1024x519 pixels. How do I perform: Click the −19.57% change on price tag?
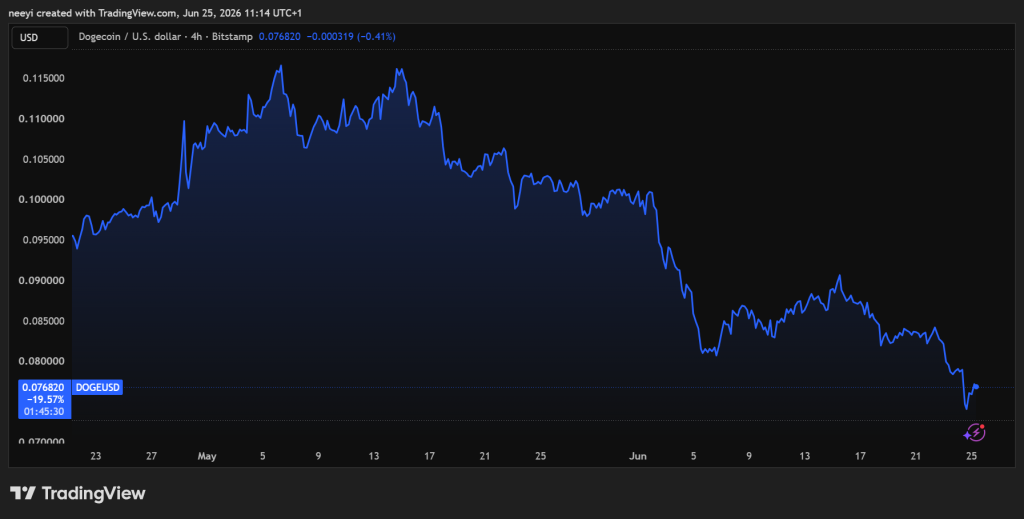tap(45, 399)
